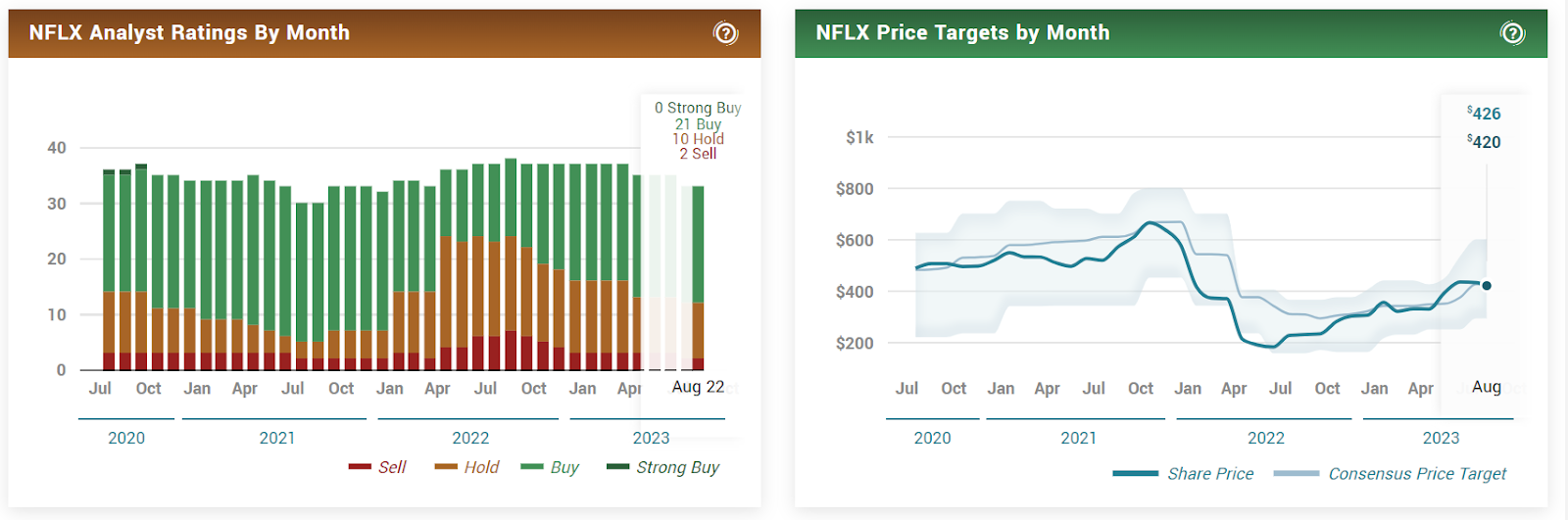Toggle Share Price line in legend
This screenshot has height=520, width=1568.
point(1183,474)
